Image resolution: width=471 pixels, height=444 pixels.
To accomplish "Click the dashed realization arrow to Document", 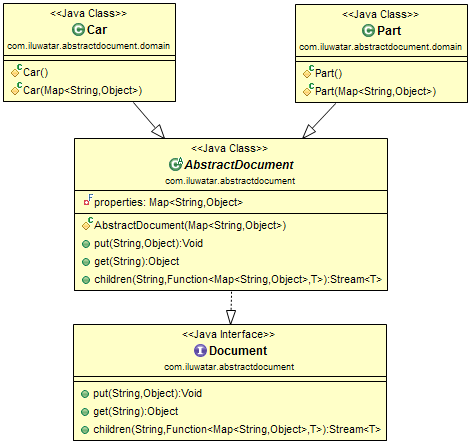I will 231,307.
